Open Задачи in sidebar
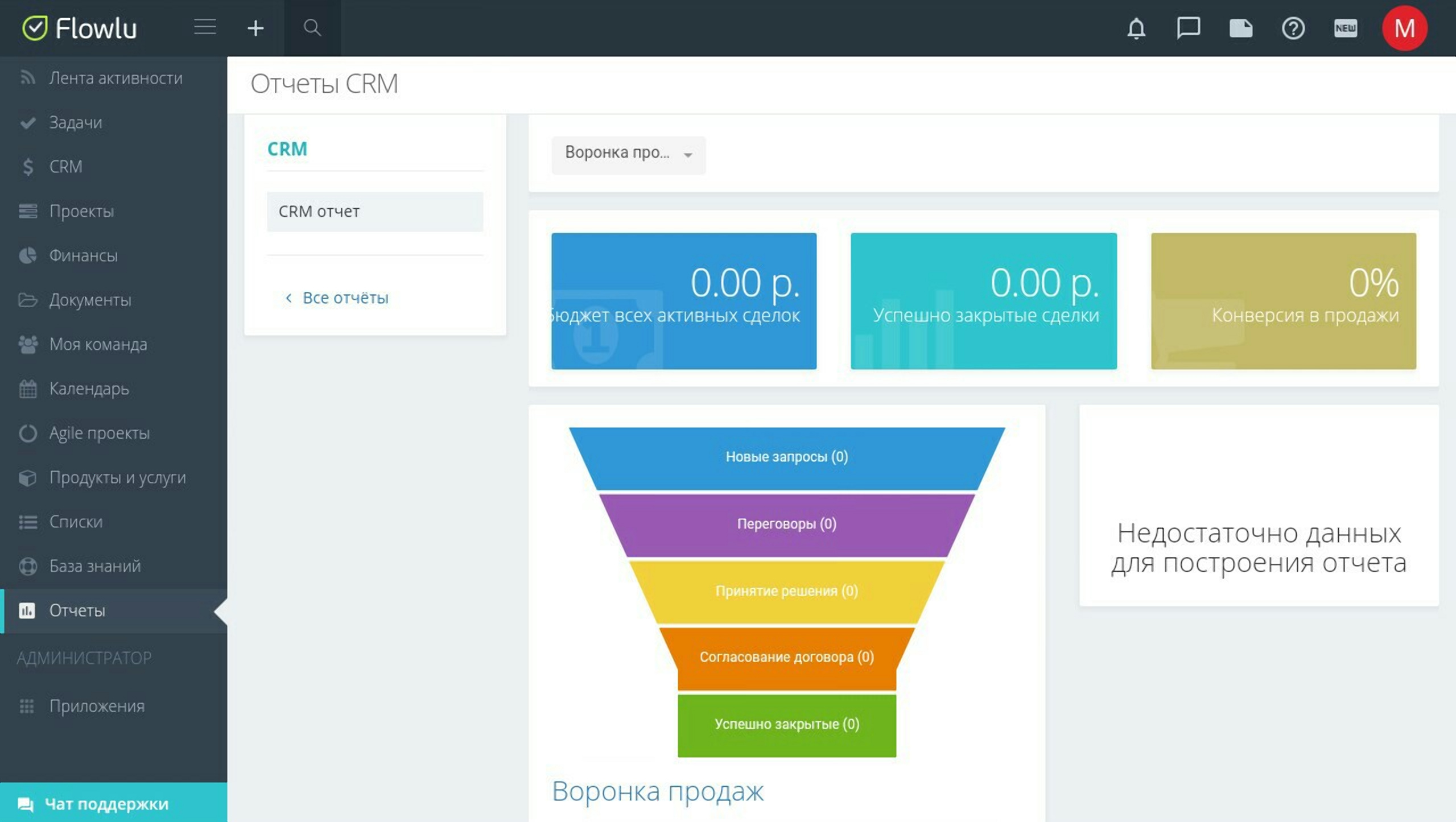Viewport: 1456px width, 822px height. [x=75, y=122]
